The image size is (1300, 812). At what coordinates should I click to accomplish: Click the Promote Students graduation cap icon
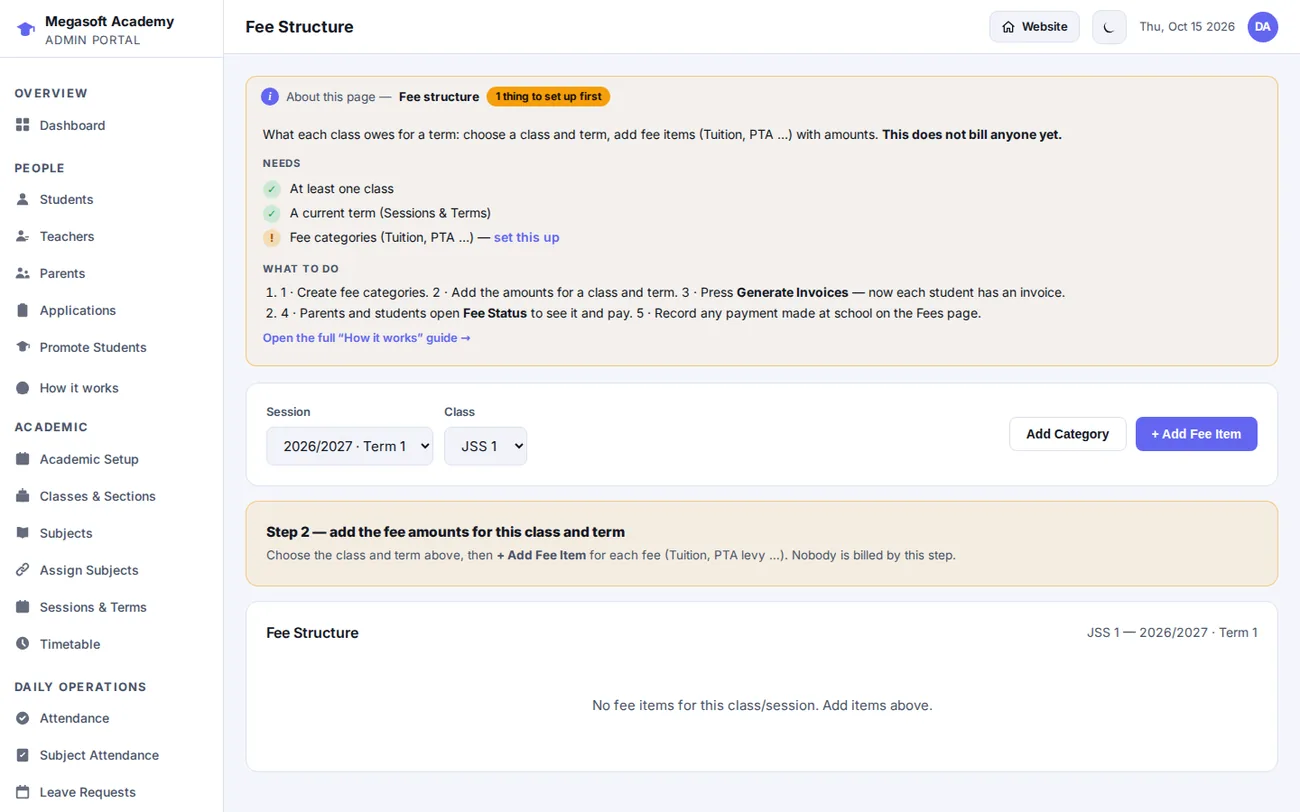pos(23,347)
